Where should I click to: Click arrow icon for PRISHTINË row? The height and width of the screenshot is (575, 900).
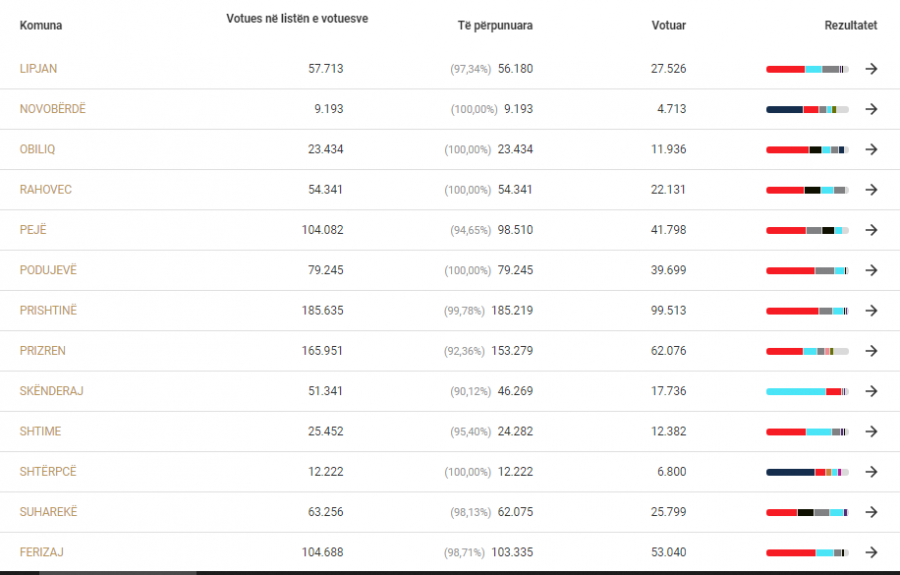tap(871, 310)
